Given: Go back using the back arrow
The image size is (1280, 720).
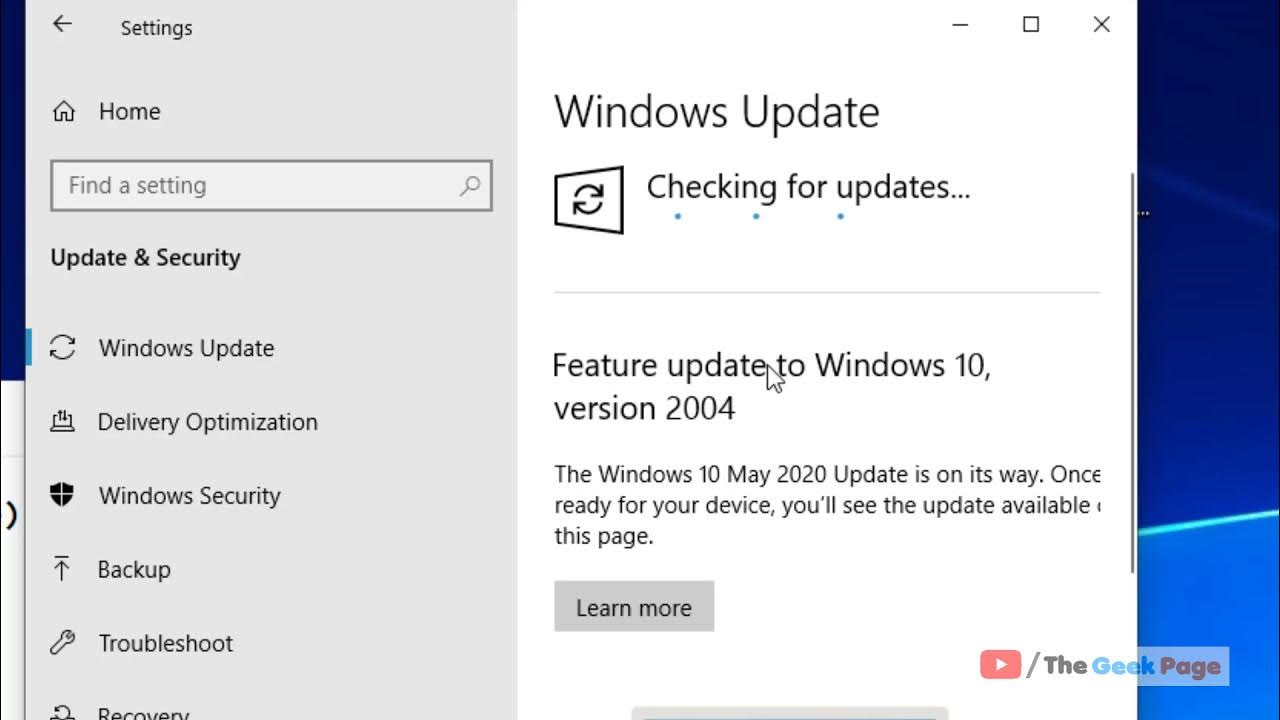Looking at the screenshot, I should click(x=63, y=25).
